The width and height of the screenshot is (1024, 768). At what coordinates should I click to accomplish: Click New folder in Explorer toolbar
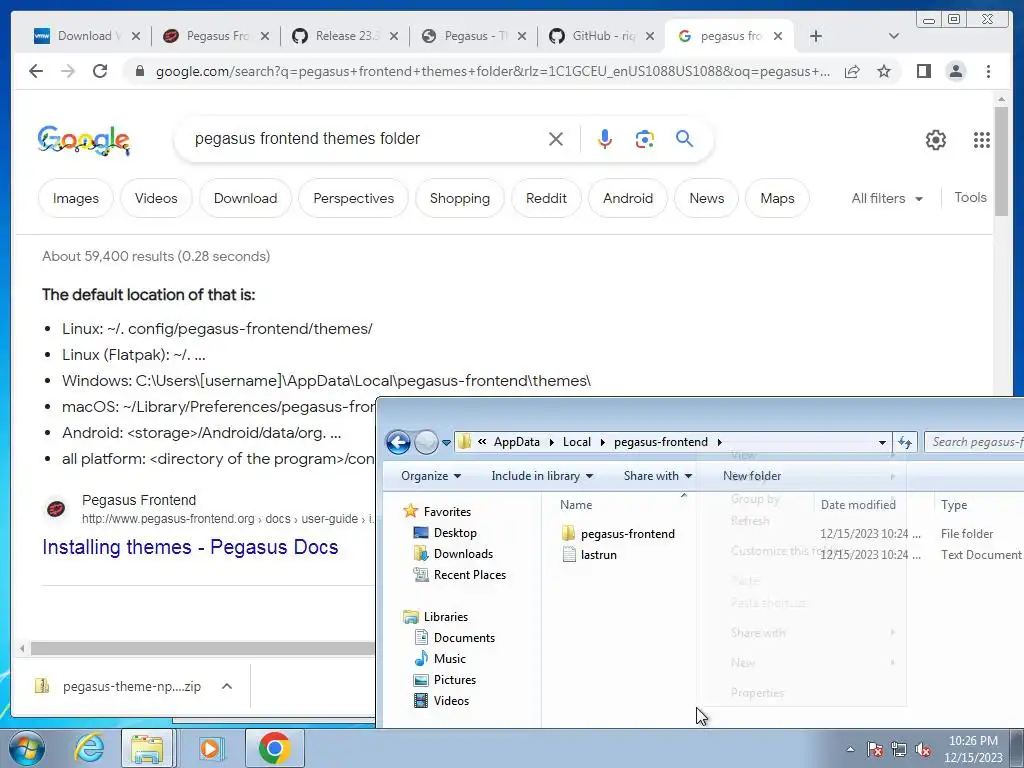pyautogui.click(x=752, y=476)
